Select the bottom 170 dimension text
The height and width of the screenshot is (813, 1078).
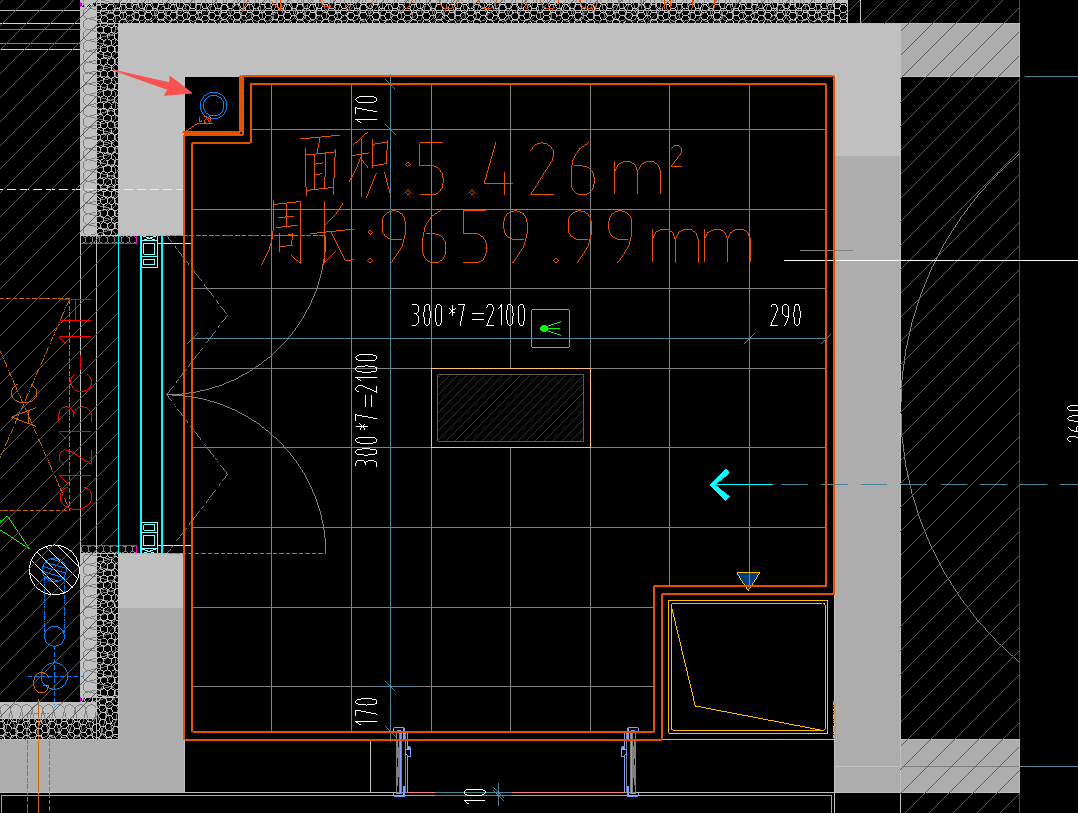click(366, 711)
